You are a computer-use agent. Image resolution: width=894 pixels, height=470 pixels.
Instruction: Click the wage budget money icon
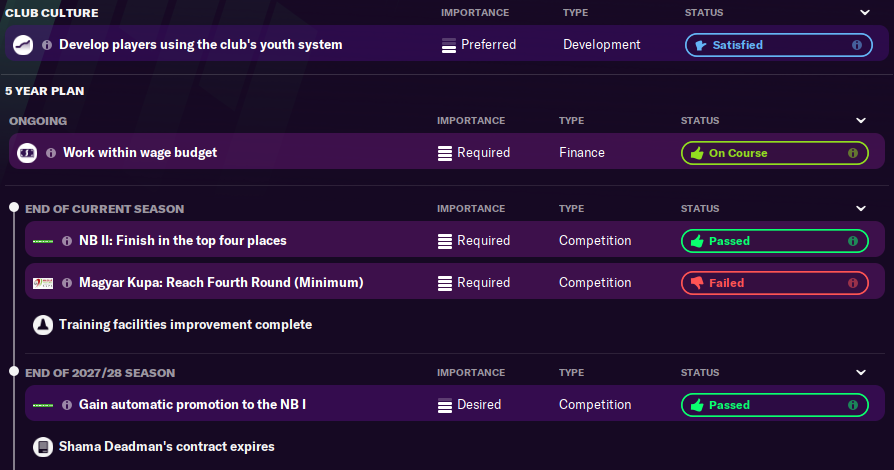coord(27,153)
